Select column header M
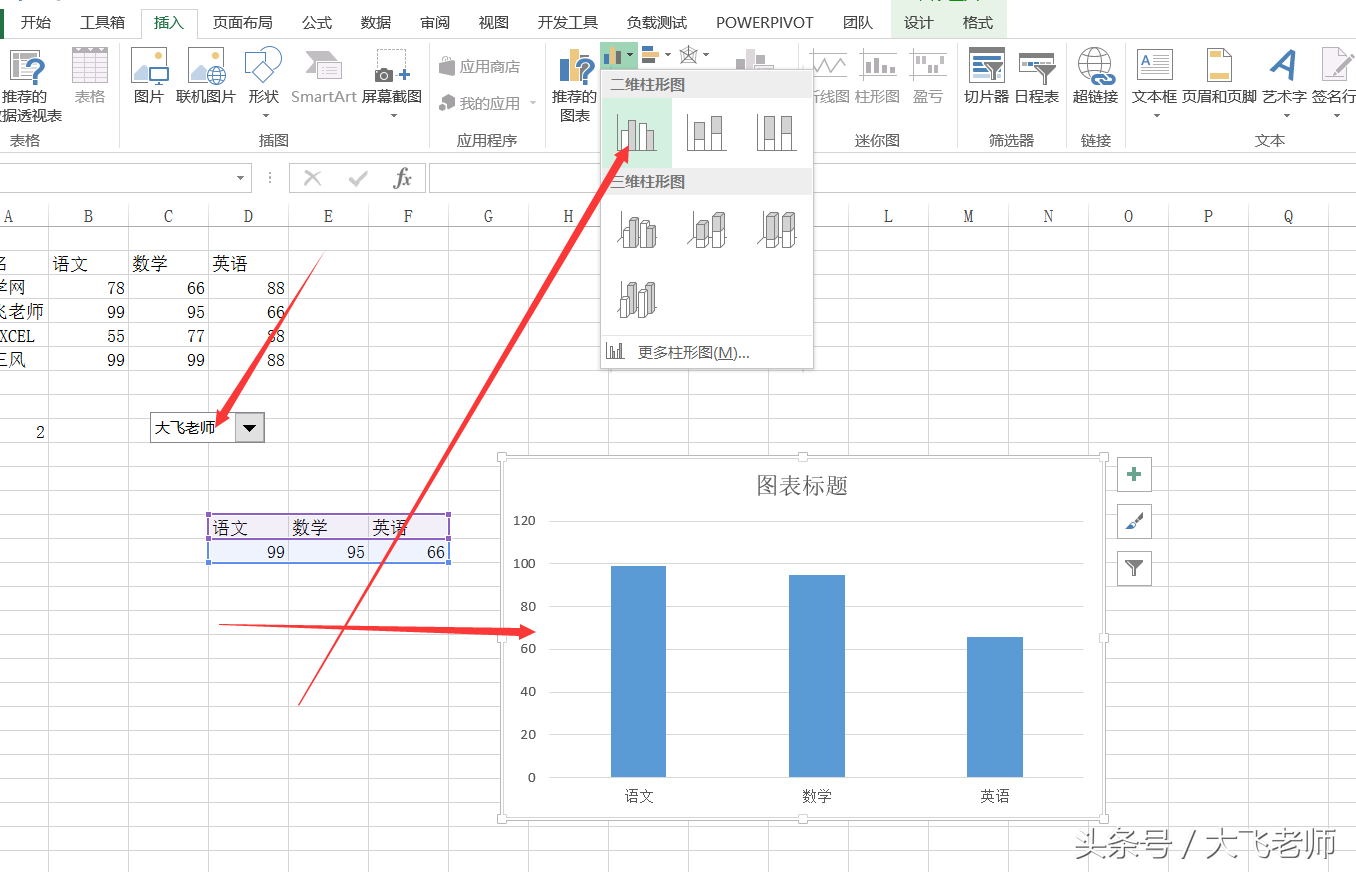The height and width of the screenshot is (872, 1356). coord(968,216)
